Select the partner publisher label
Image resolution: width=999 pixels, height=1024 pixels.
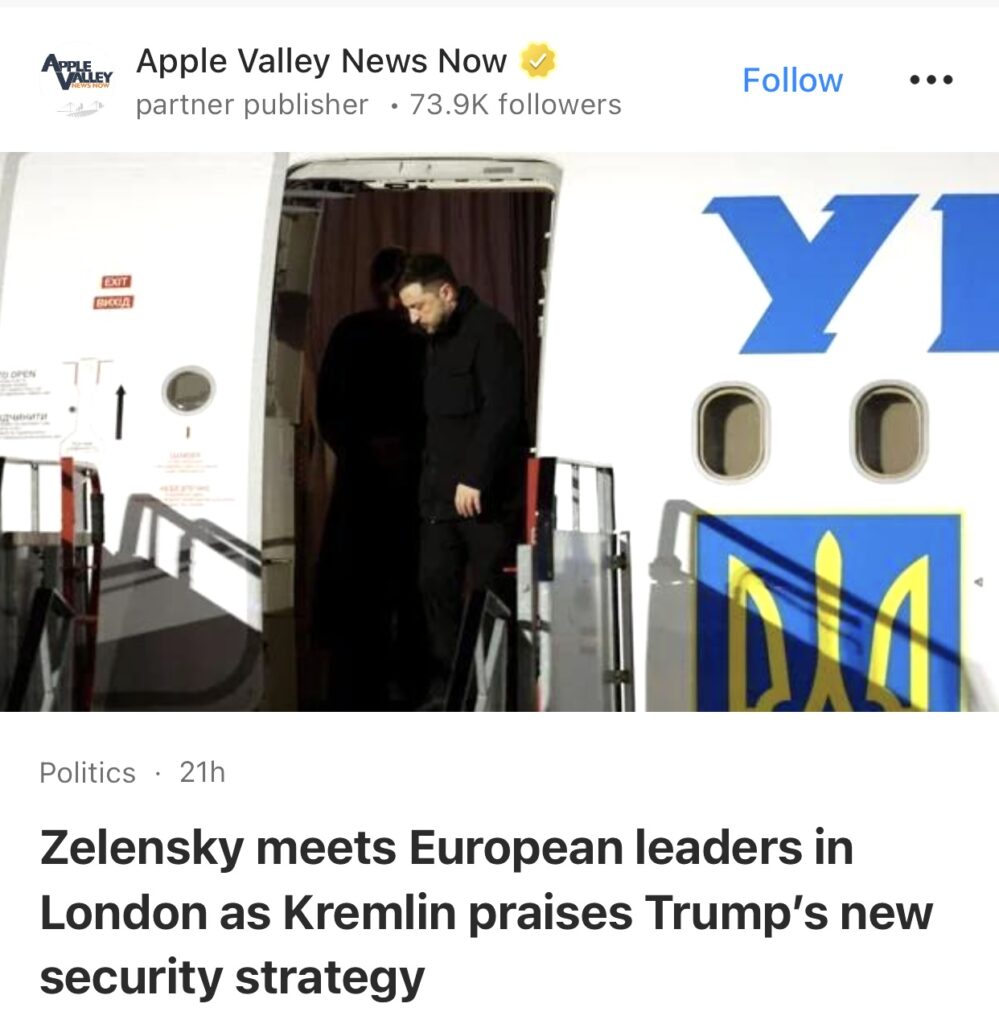pos(252,104)
